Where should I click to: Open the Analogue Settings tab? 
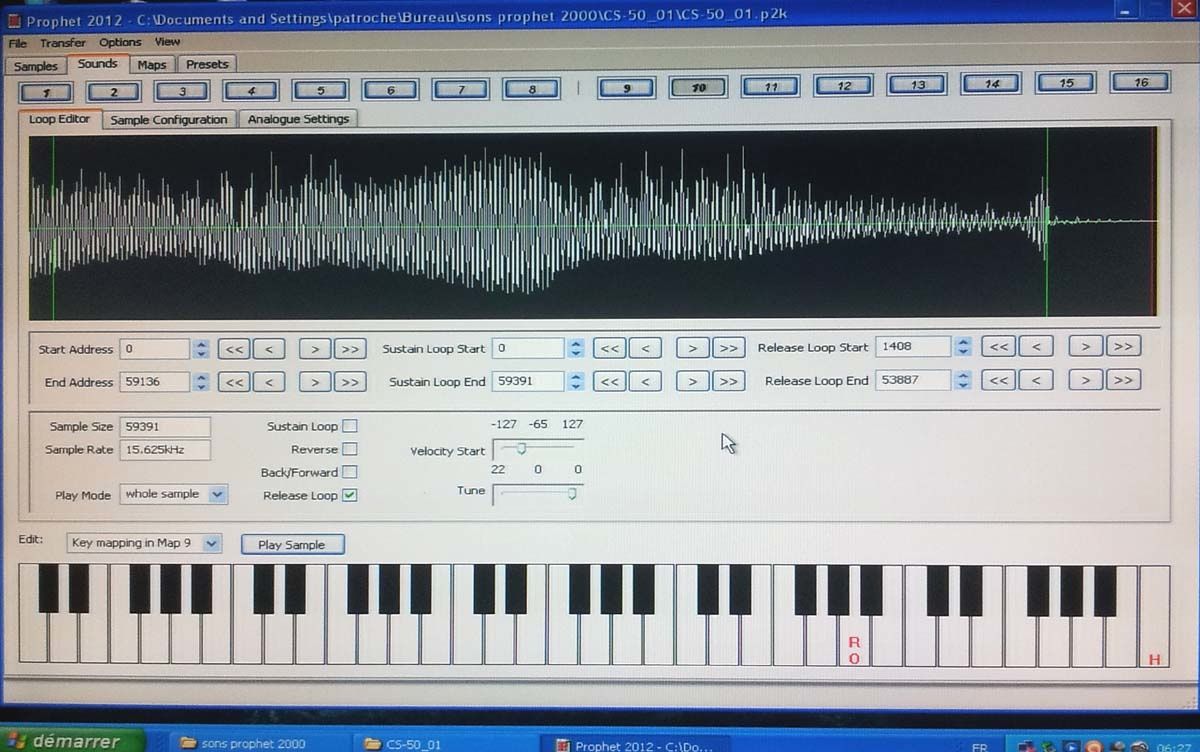point(298,118)
